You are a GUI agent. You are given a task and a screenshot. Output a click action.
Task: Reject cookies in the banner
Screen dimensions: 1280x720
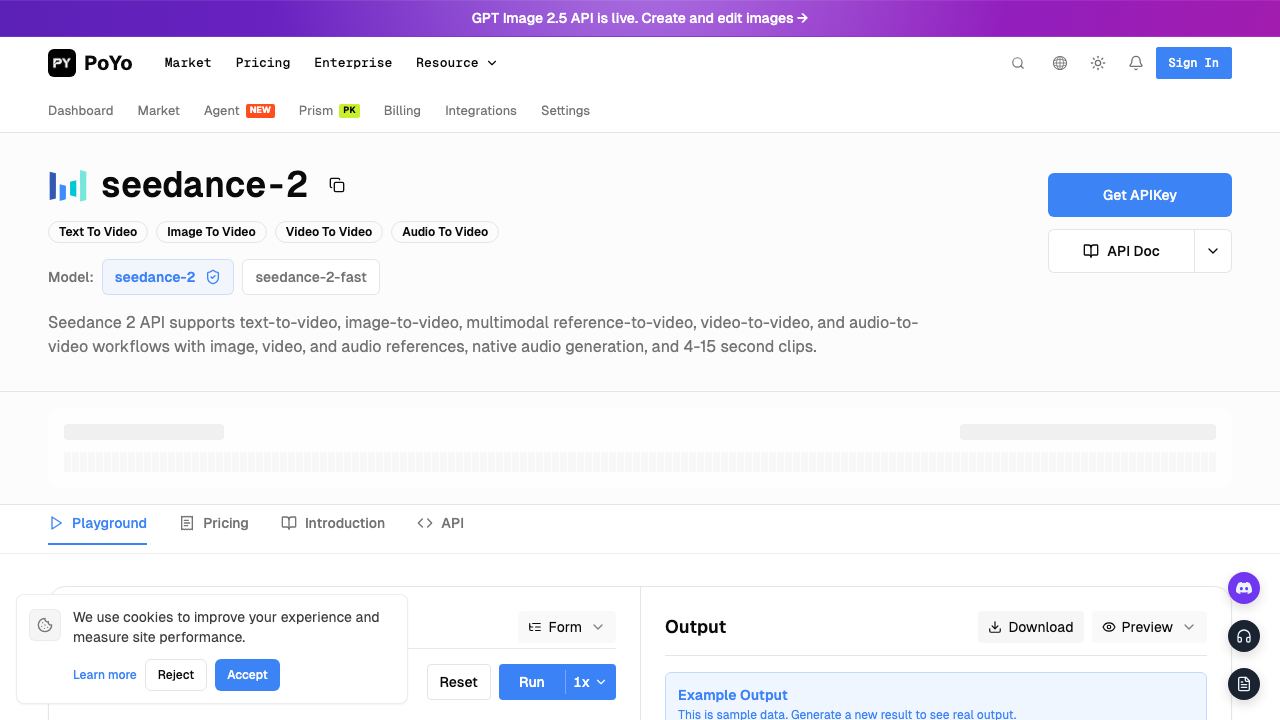pos(176,675)
